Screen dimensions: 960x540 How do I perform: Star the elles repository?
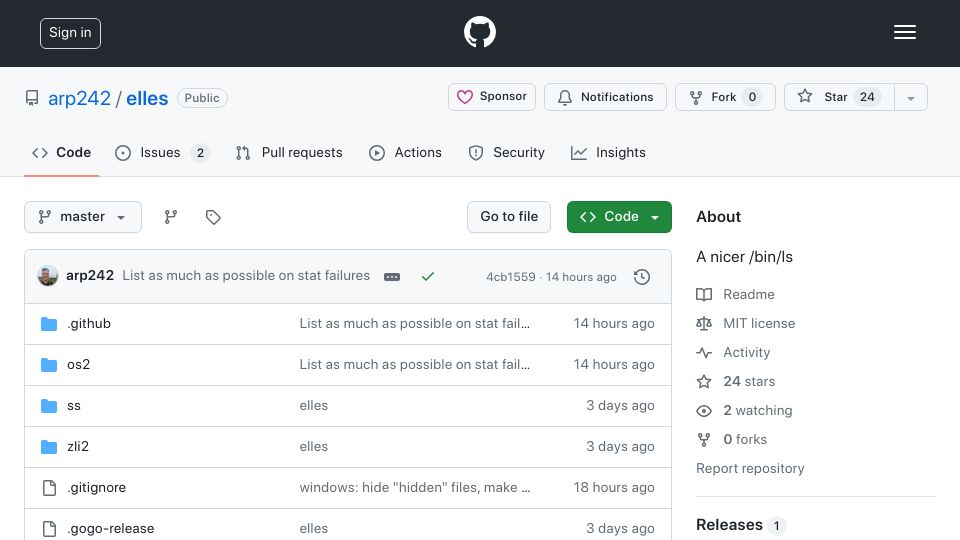(839, 97)
